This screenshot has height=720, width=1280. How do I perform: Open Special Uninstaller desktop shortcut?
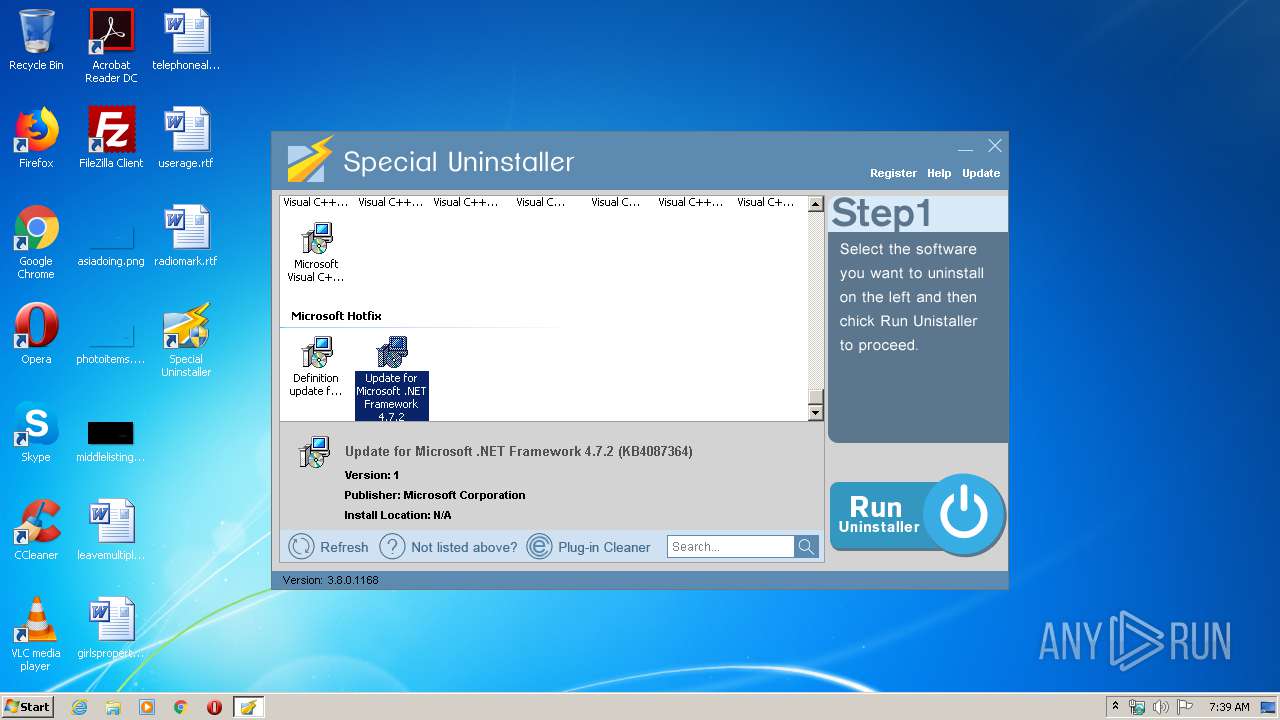[186, 340]
